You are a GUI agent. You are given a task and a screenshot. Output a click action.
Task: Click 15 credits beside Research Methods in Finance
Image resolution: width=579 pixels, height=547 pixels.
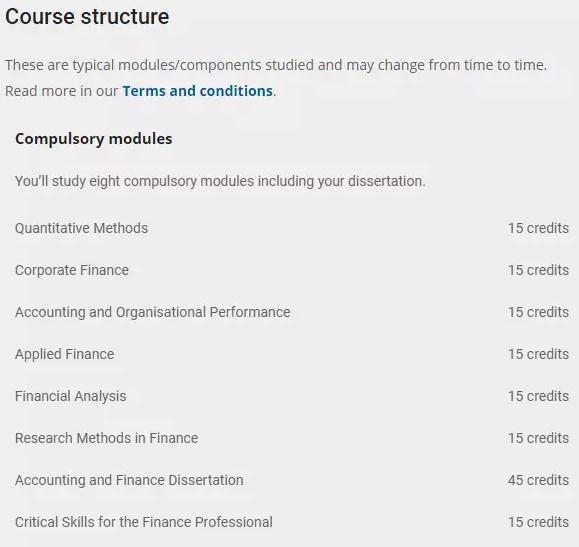[x=538, y=438]
